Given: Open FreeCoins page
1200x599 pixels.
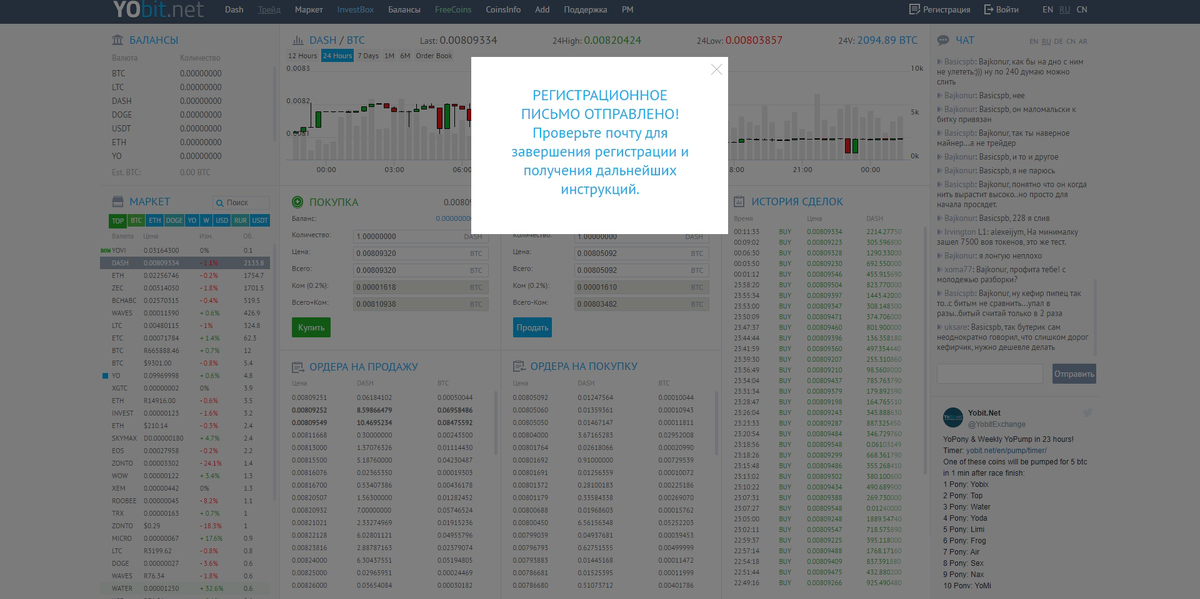Looking at the screenshot, I should pos(452,10).
